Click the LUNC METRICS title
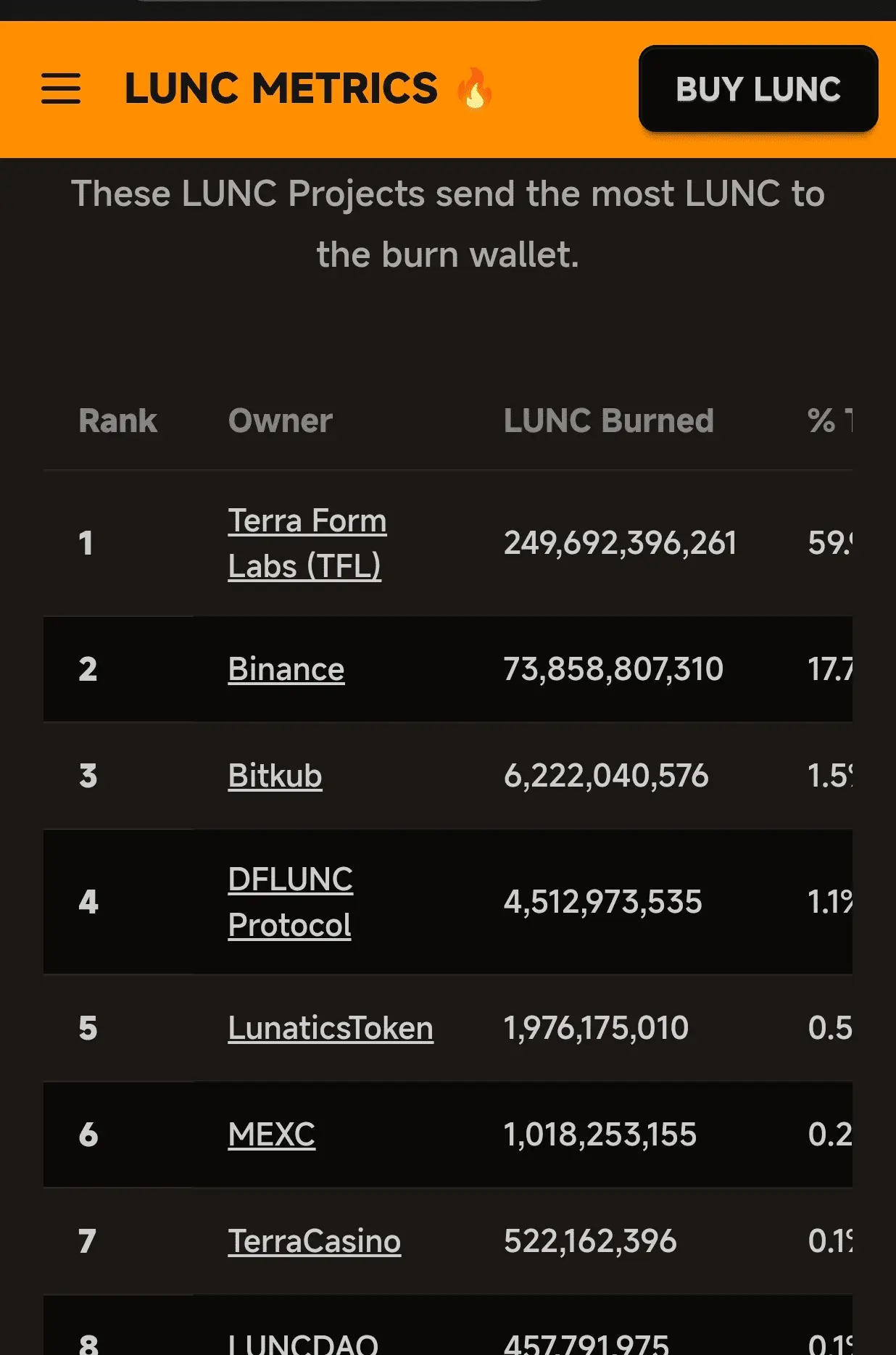This screenshot has height=1355, width=896. point(281,88)
